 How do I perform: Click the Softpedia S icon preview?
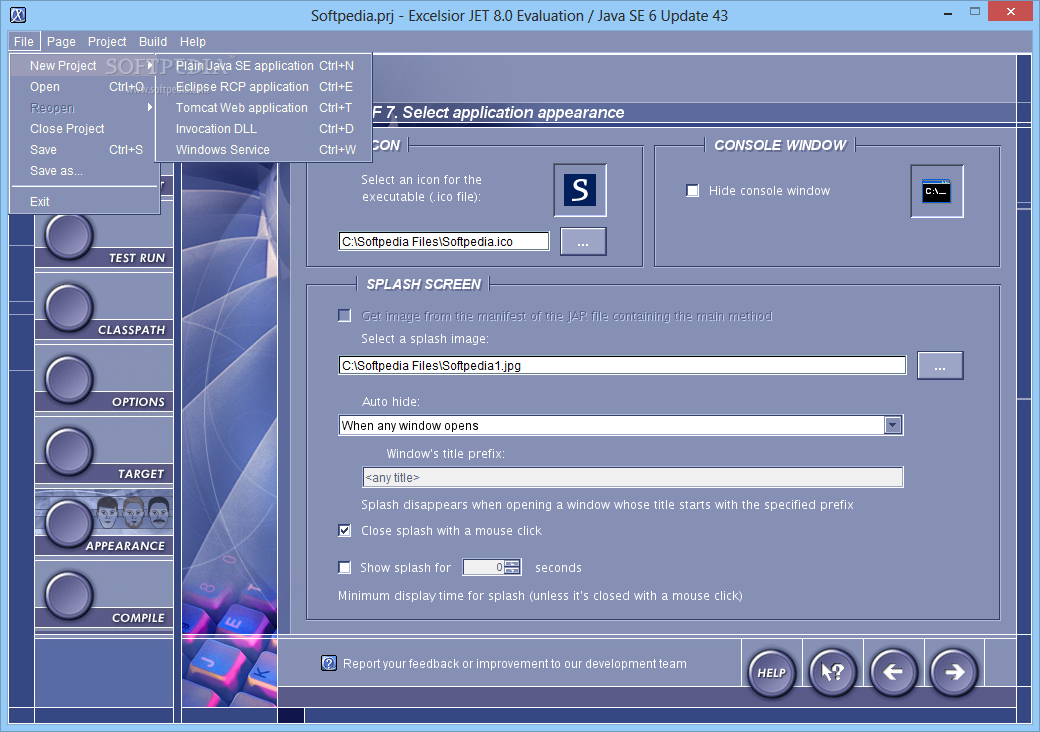580,190
